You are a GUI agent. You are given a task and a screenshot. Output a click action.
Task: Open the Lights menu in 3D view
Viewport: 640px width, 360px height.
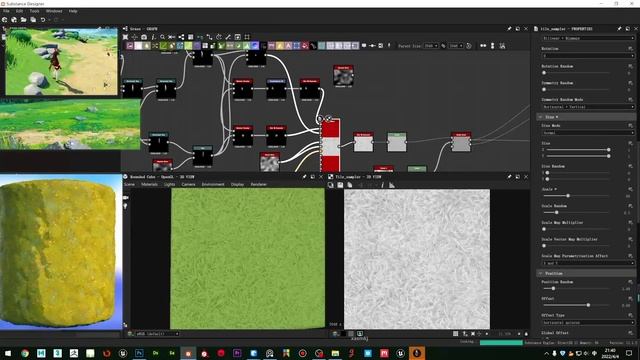point(169,184)
